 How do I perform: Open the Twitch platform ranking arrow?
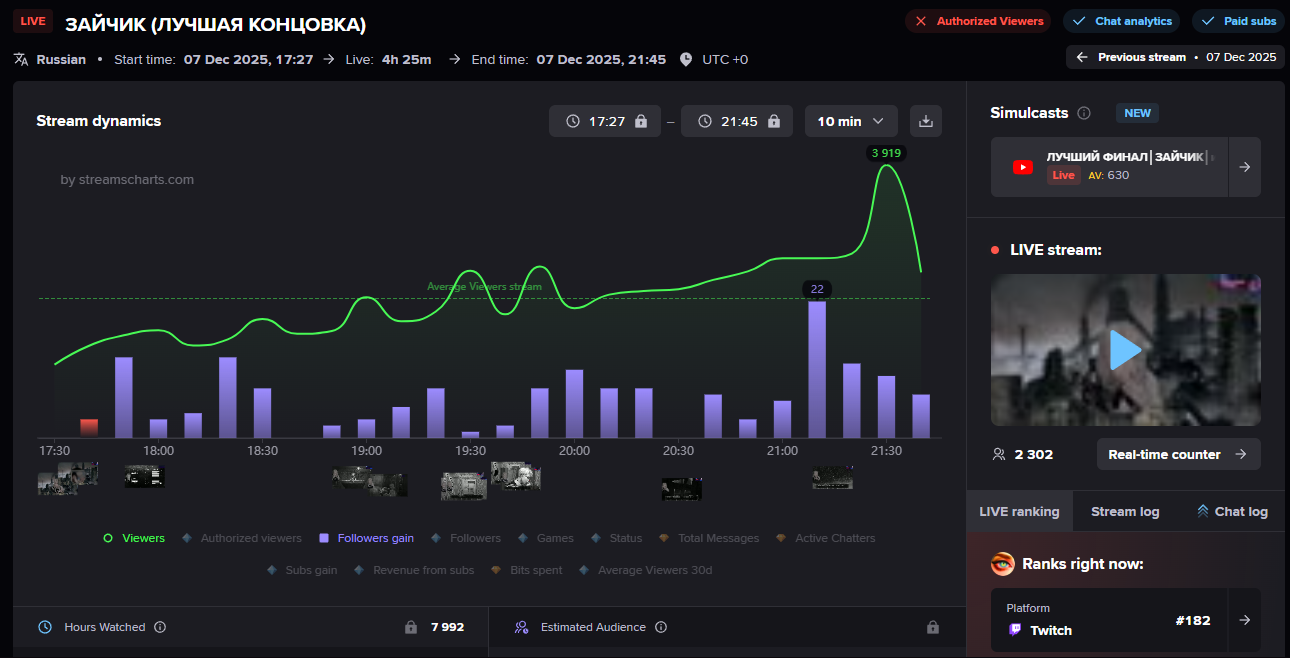click(1244, 620)
